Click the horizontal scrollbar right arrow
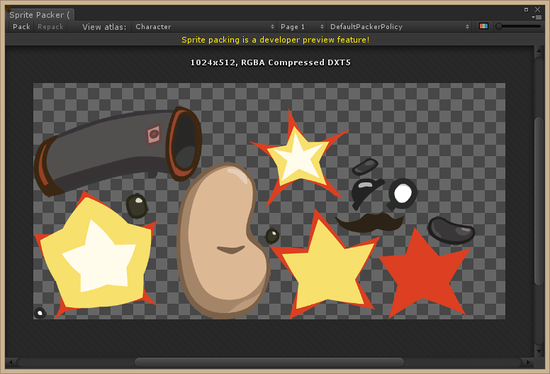Viewport: 550px width, 374px height. (x=528, y=362)
